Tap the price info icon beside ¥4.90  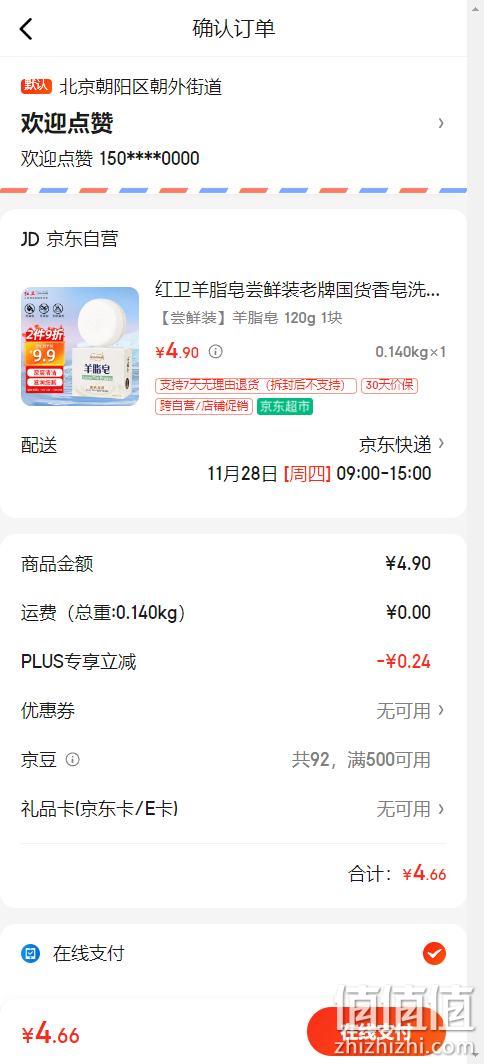coord(216,352)
